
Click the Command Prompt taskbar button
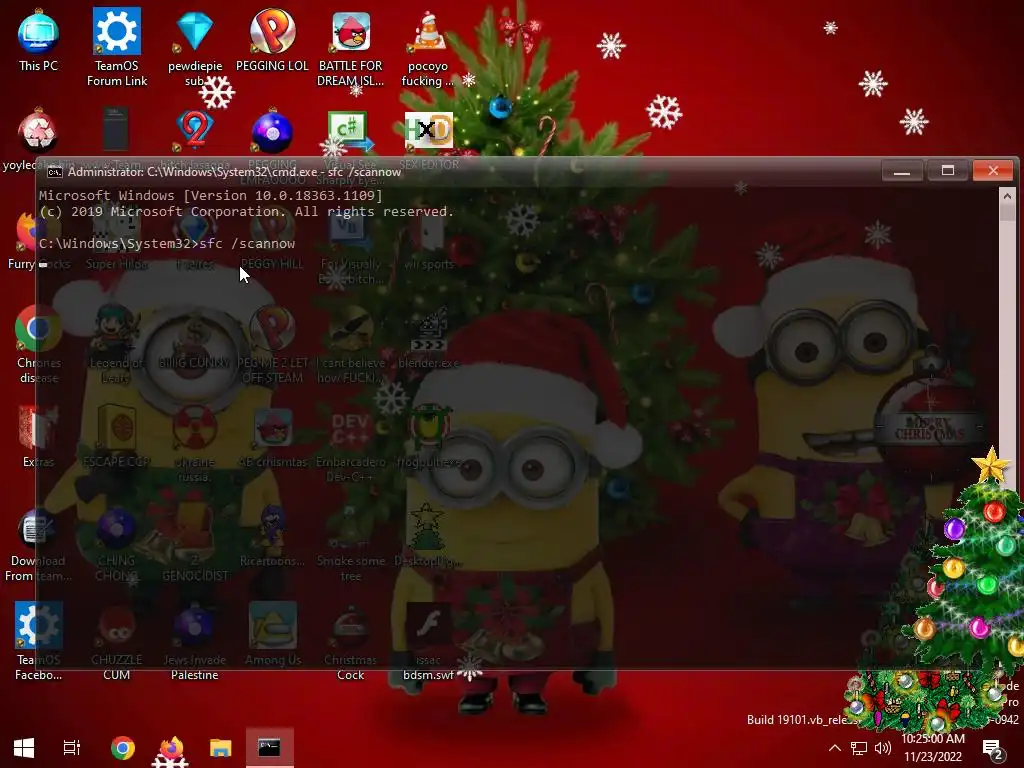point(270,747)
